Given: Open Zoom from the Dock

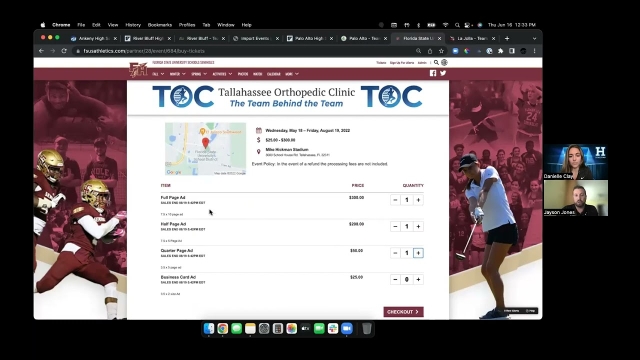Looking at the screenshot, I should click(x=347, y=329).
